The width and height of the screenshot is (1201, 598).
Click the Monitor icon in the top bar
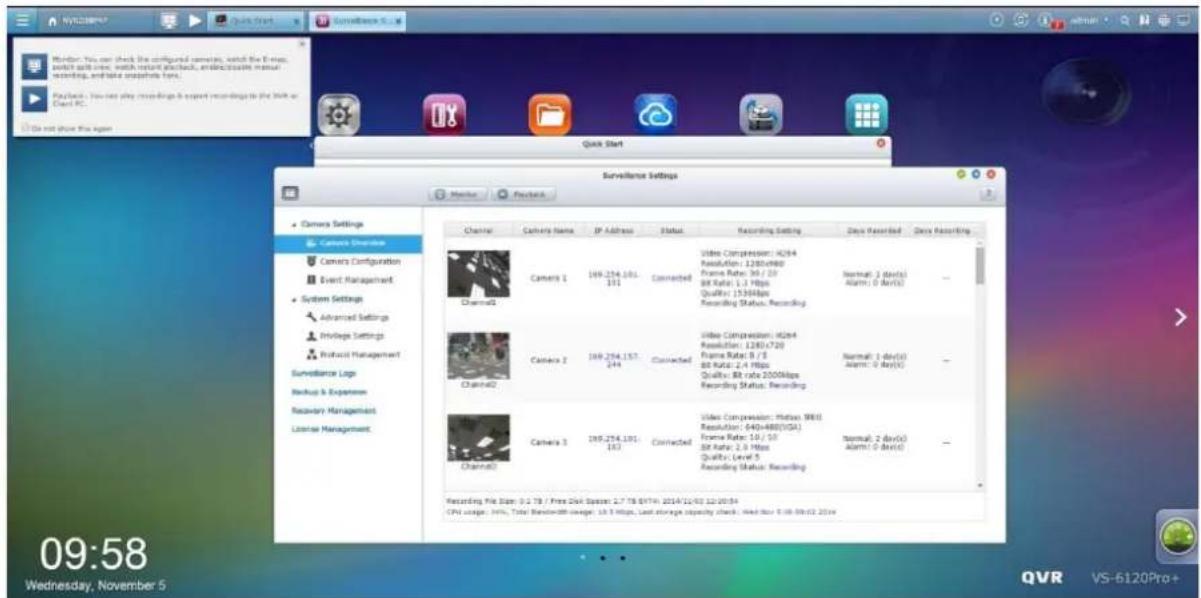(x=169, y=20)
